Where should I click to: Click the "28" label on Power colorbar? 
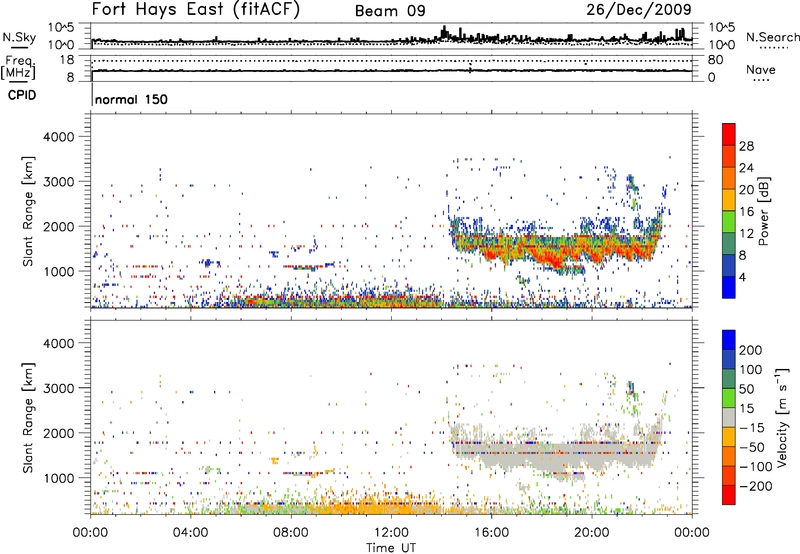[x=746, y=146]
